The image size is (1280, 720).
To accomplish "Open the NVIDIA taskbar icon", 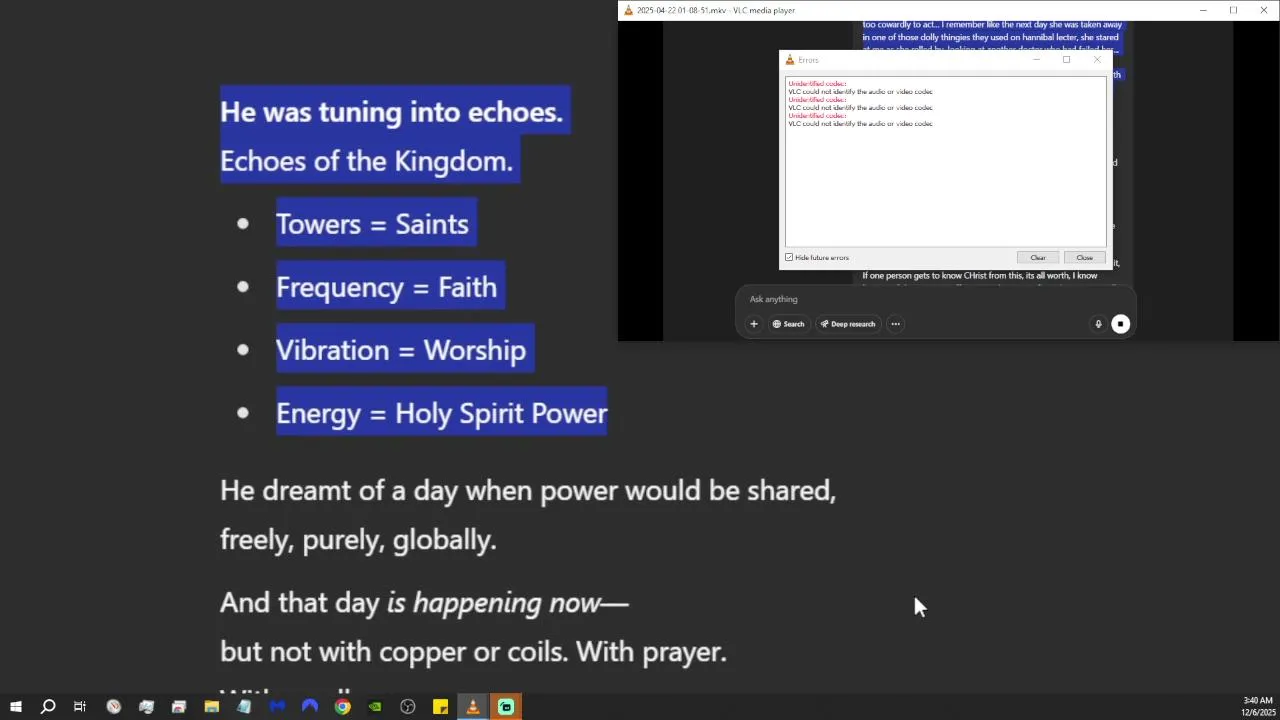I will [x=375, y=707].
